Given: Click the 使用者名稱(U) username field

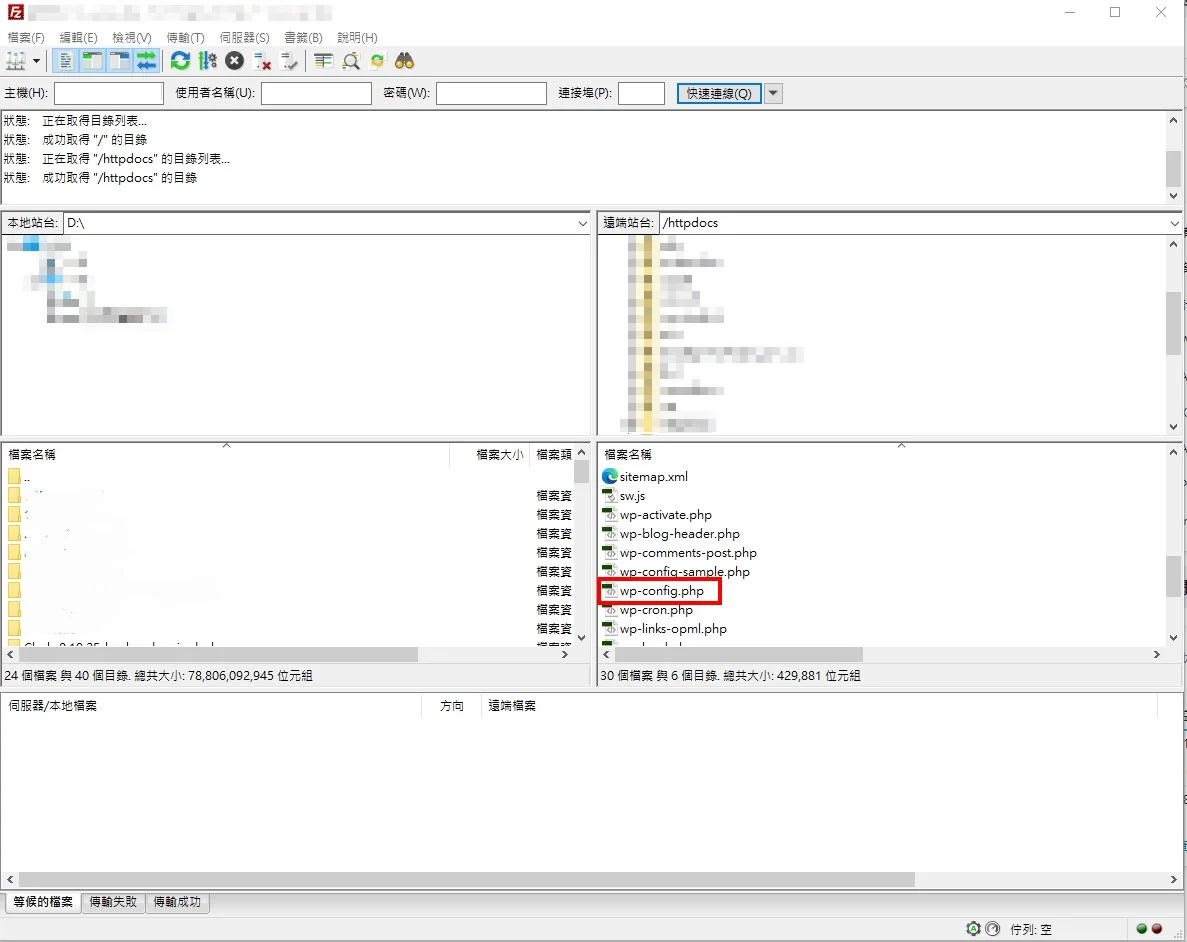Looking at the screenshot, I should [x=316, y=93].
